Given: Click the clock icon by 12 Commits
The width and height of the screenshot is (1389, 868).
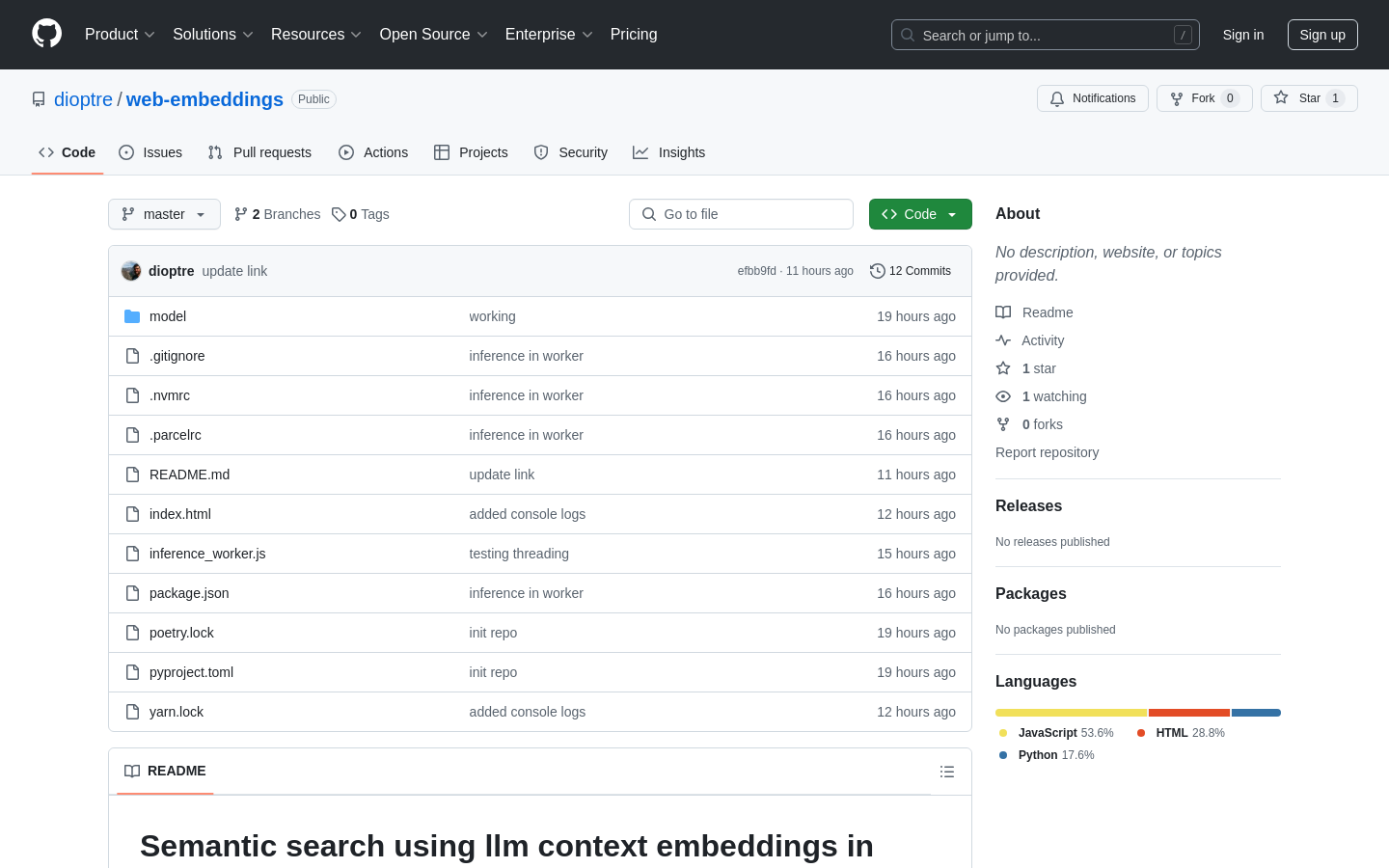Looking at the screenshot, I should (x=877, y=271).
